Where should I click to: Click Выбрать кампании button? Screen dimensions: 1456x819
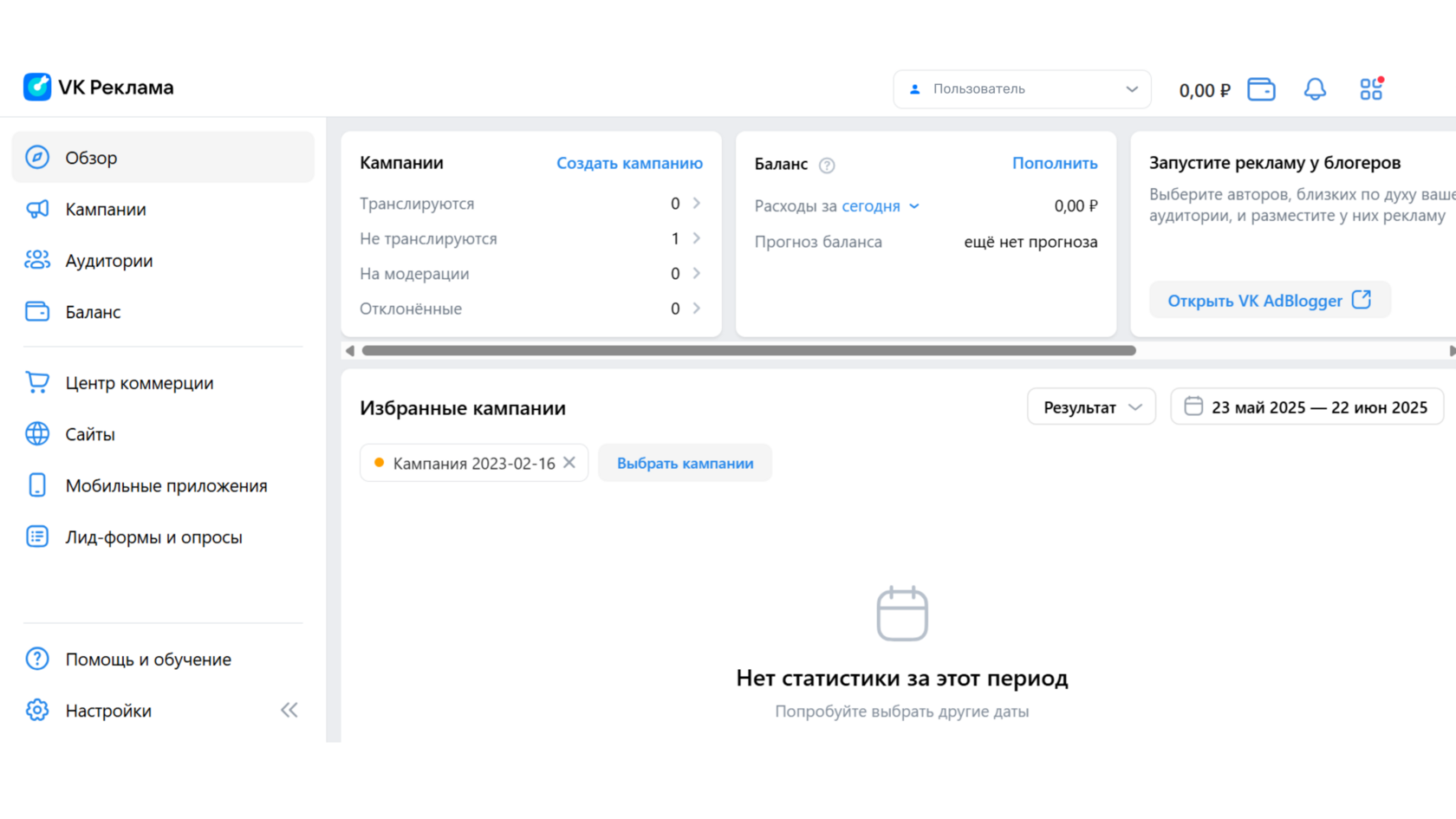pos(685,463)
